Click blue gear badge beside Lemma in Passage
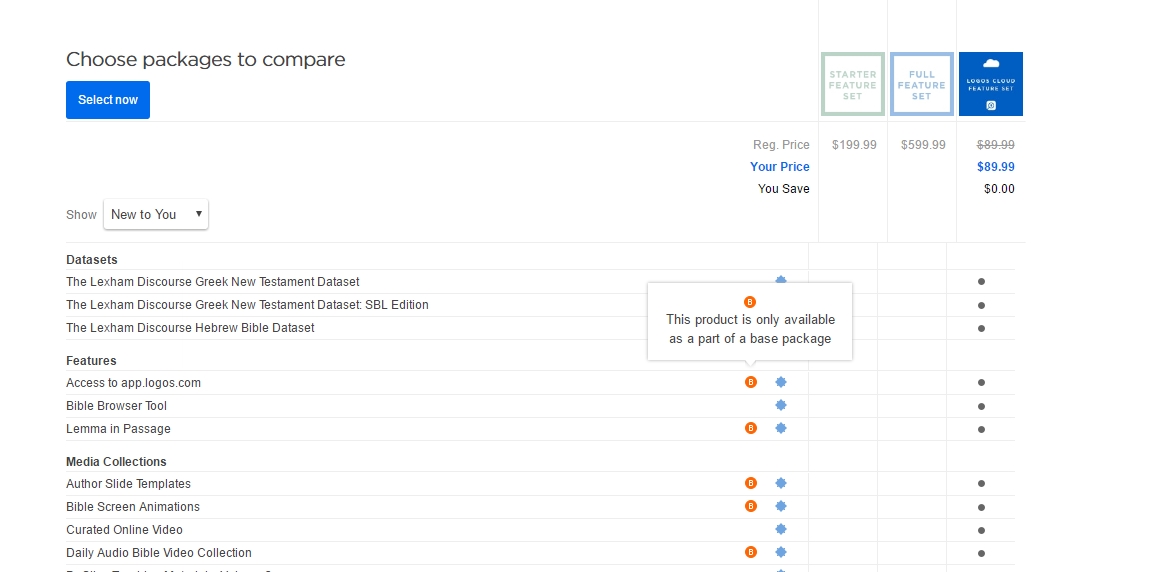 tap(781, 428)
